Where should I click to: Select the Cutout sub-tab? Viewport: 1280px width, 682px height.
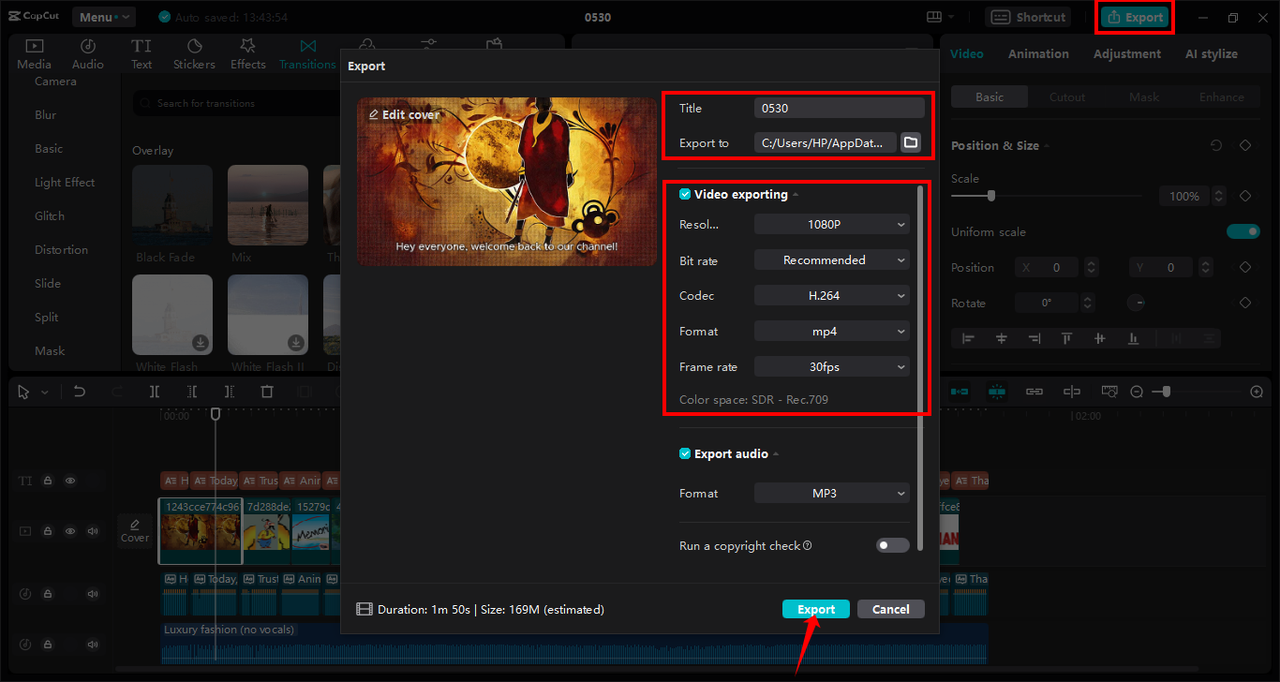(x=1067, y=97)
